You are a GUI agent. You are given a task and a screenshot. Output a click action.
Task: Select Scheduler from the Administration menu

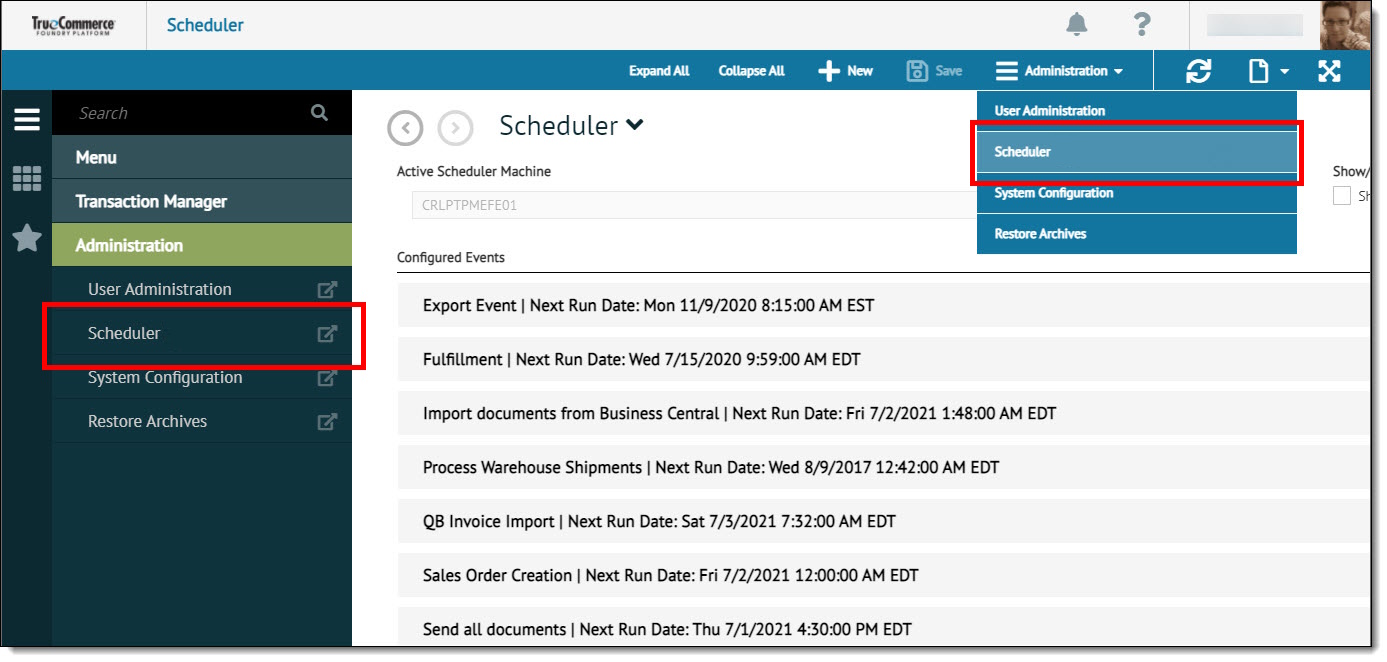coord(1136,152)
